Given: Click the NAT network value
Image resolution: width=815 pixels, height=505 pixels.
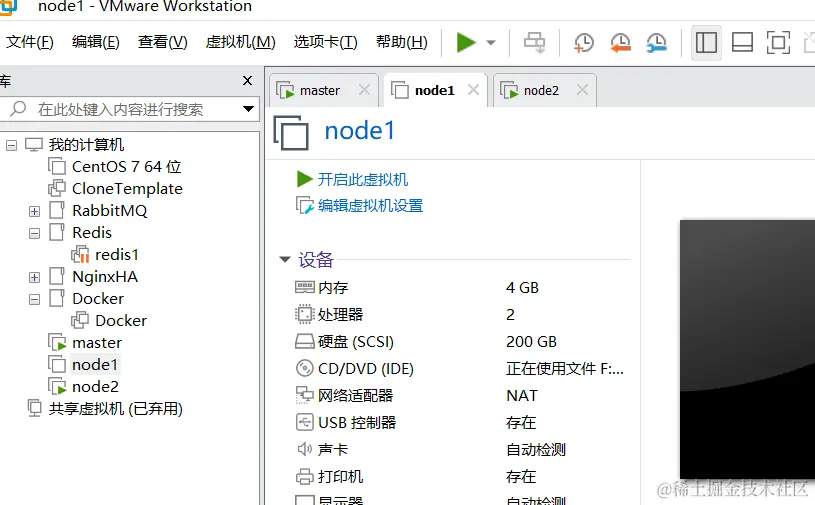Looking at the screenshot, I should pyautogui.click(x=522, y=395).
